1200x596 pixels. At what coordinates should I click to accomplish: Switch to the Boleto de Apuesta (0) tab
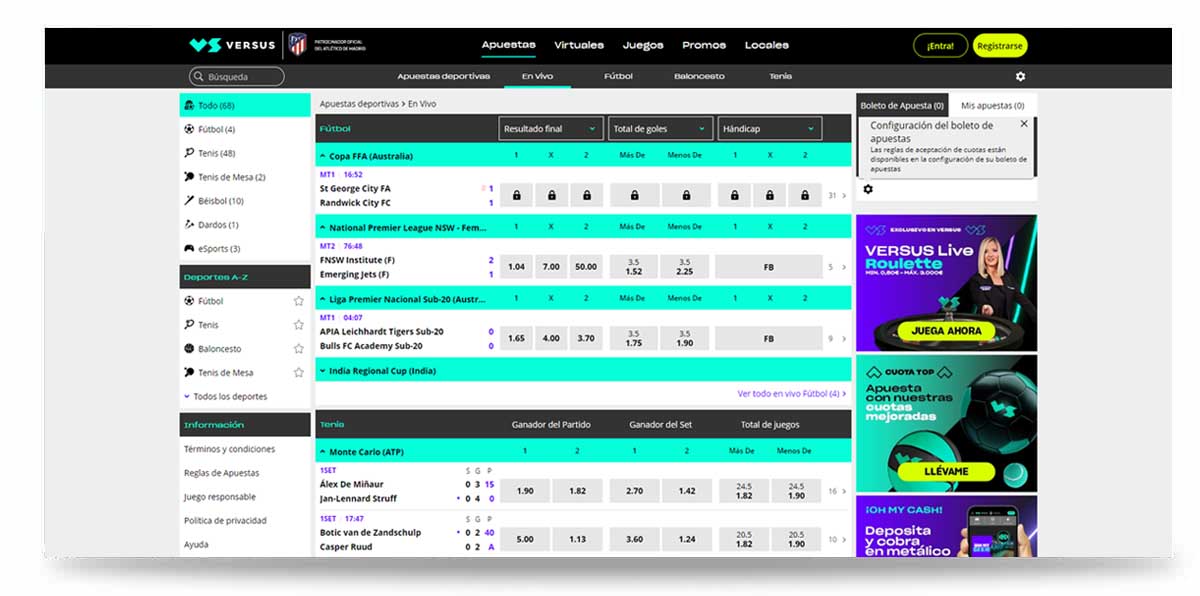pos(902,105)
